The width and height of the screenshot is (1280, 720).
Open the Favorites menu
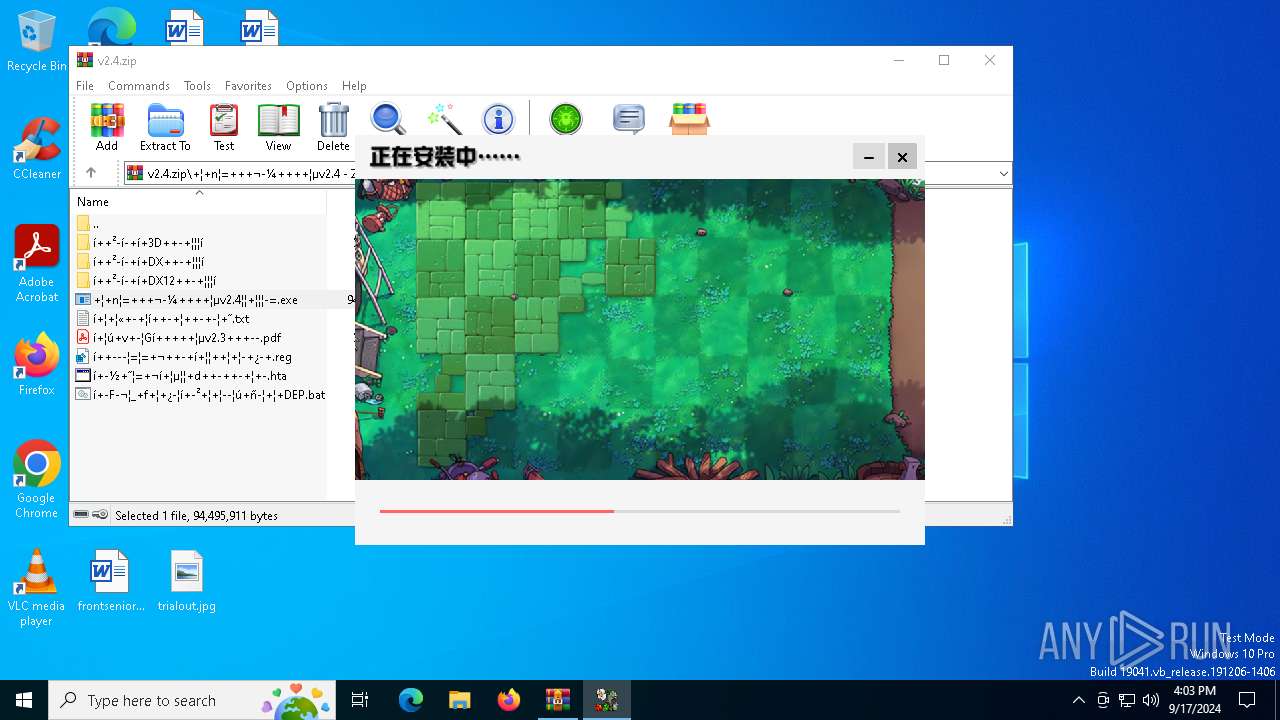(248, 86)
